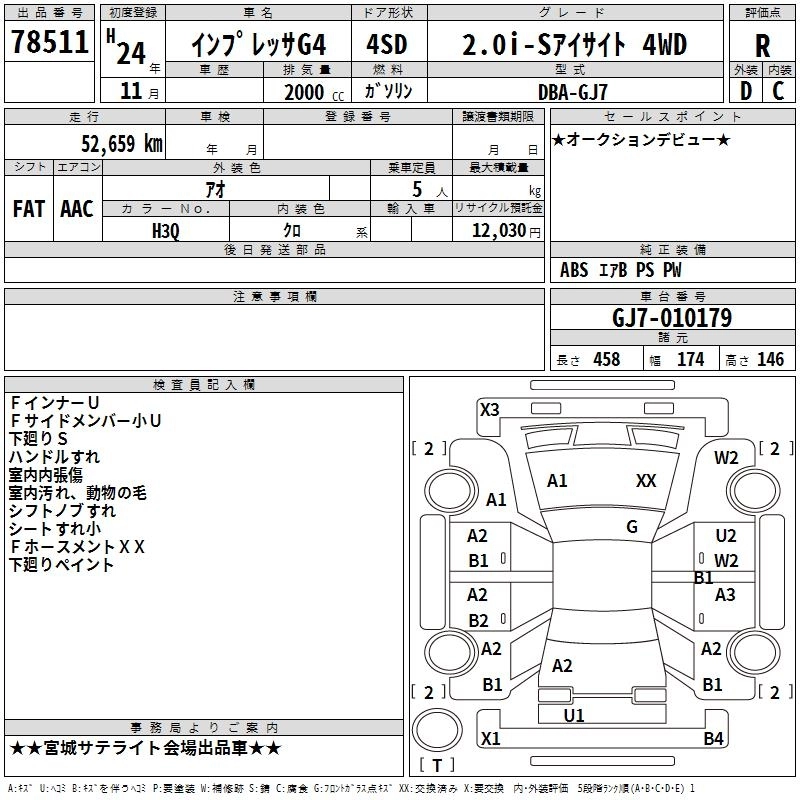Click the office notice 宮城サテライト会場出品車

point(145,748)
